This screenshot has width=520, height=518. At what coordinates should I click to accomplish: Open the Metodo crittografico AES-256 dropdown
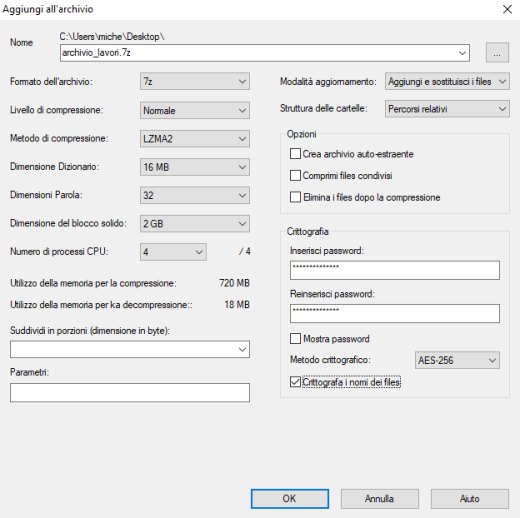pos(457,360)
